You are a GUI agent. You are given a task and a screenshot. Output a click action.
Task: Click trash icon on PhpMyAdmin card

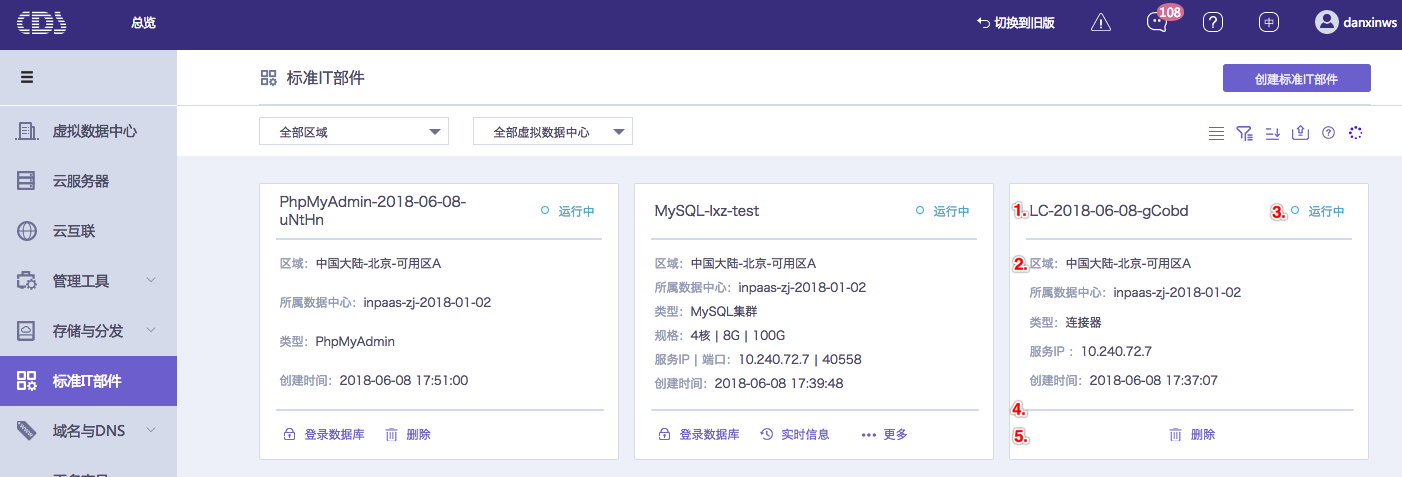click(x=391, y=434)
